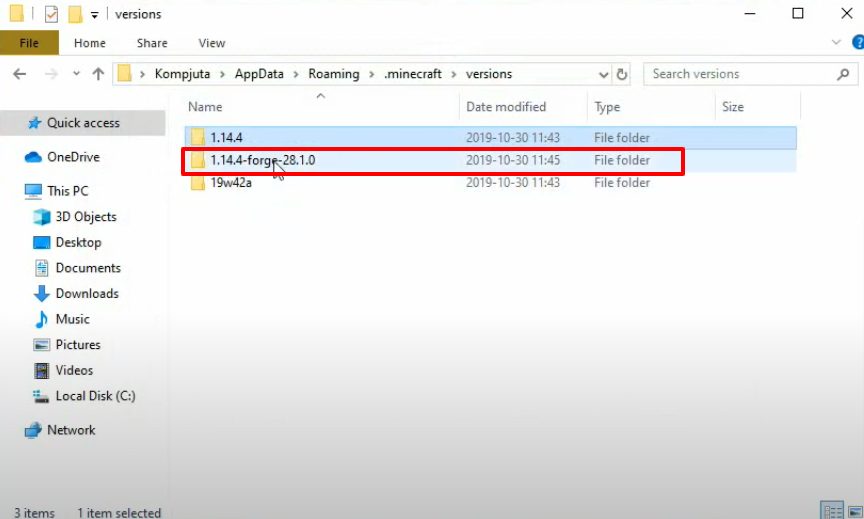Open Quick access in the sidebar

(x=83, y=123)
